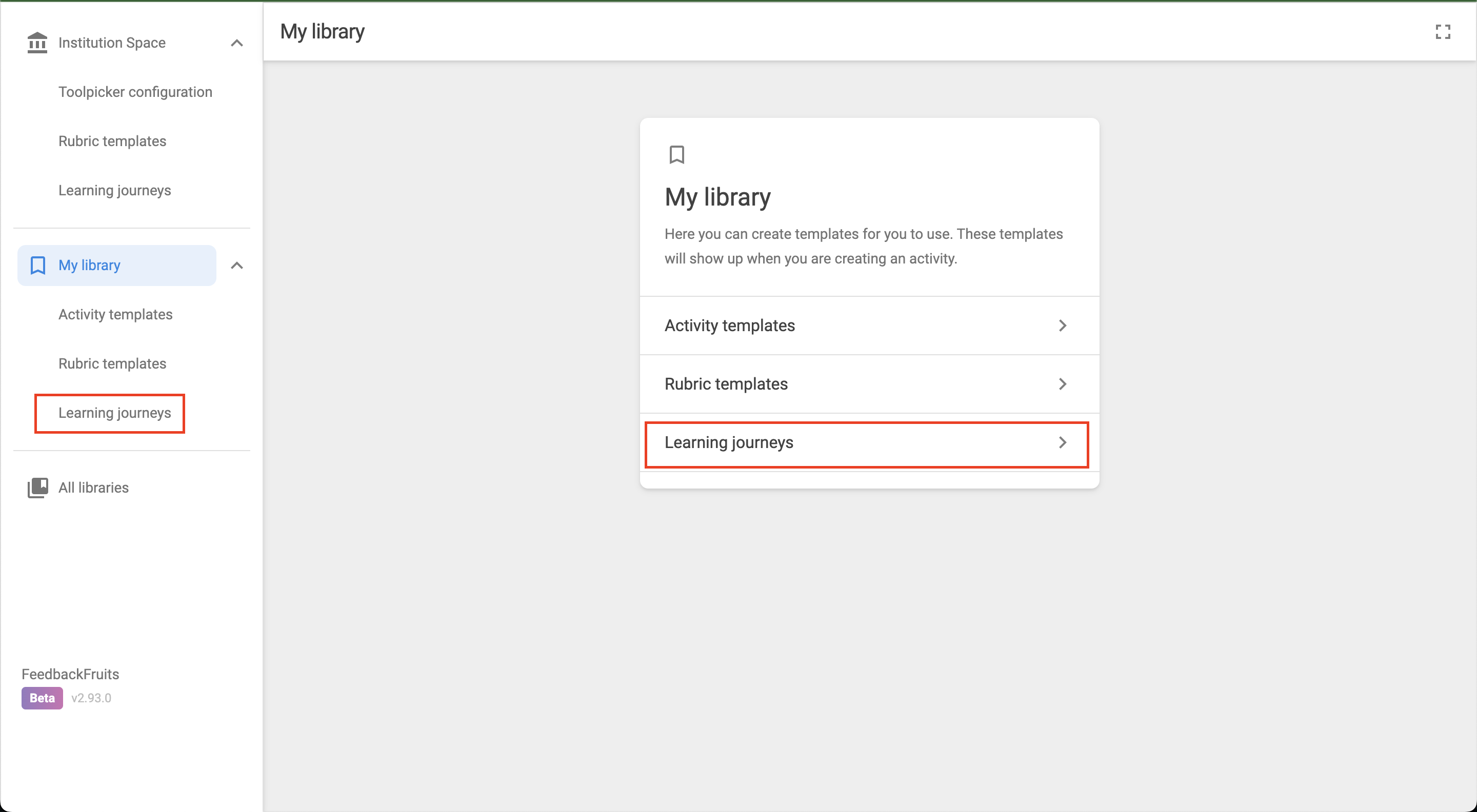Click the FeedbackFruits label

(70, 674)
